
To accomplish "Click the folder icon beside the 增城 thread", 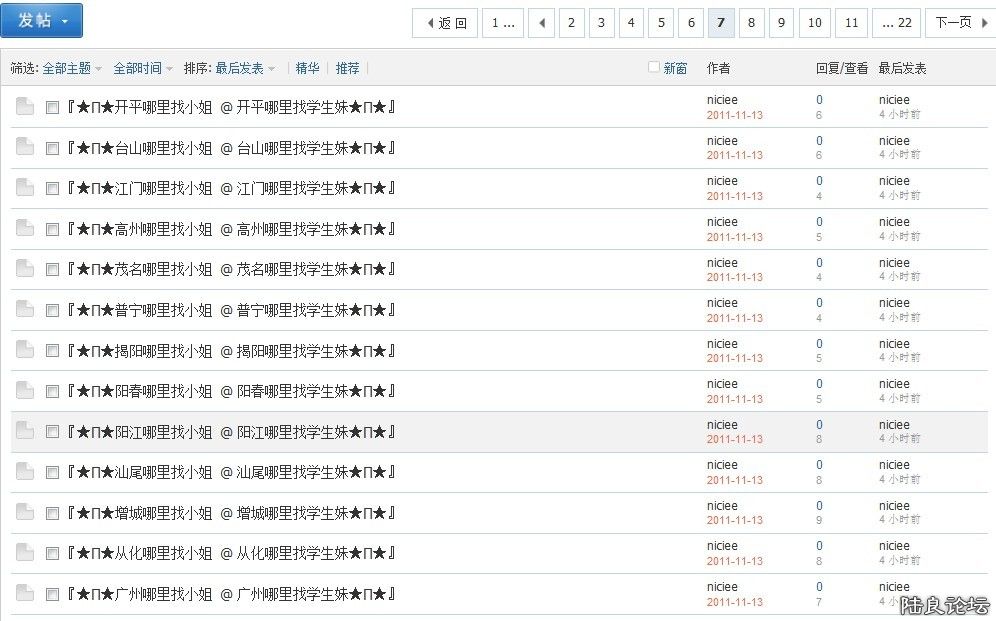I will tap(25, 512).
